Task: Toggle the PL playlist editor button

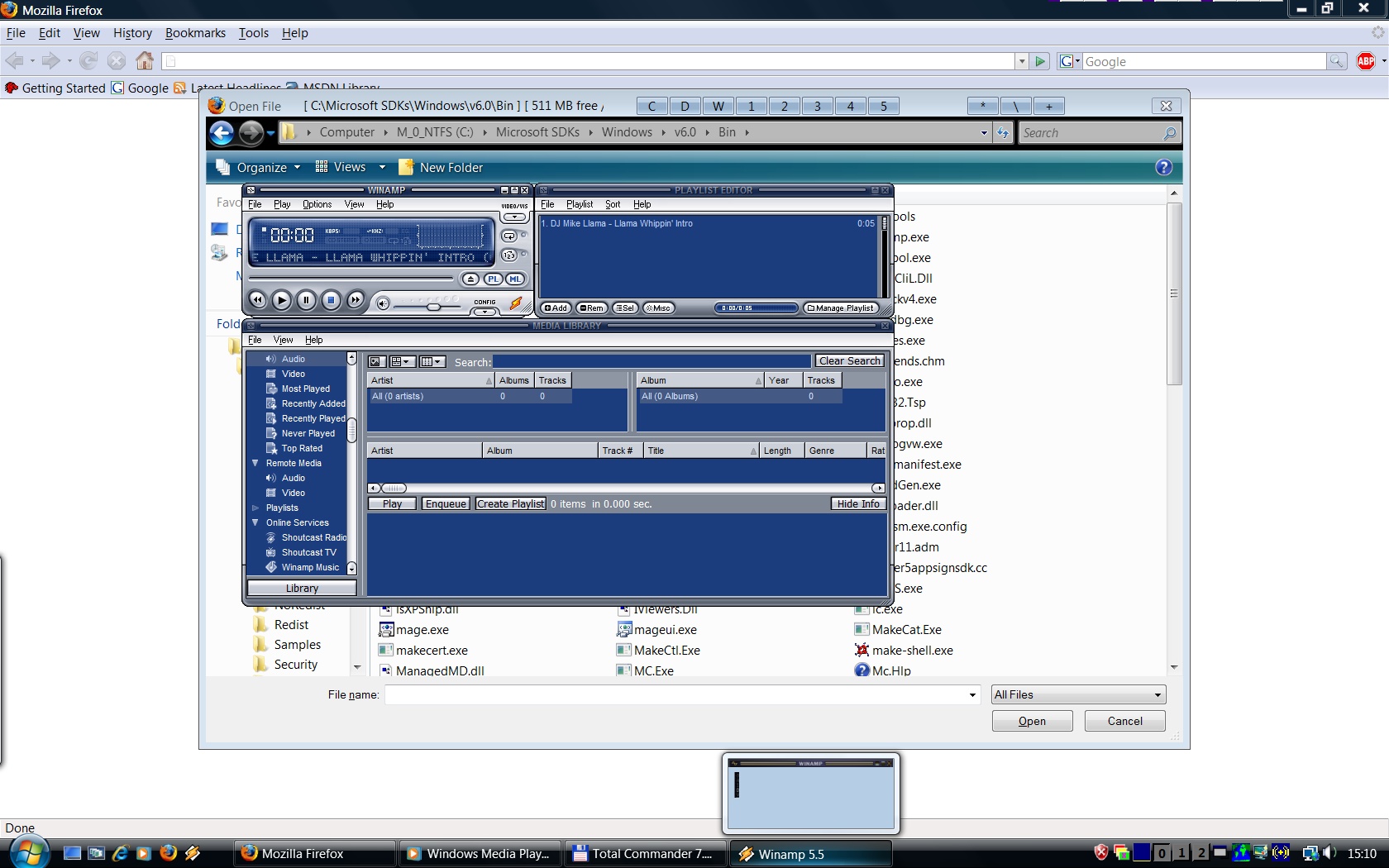Action: (x=494, y=279)
